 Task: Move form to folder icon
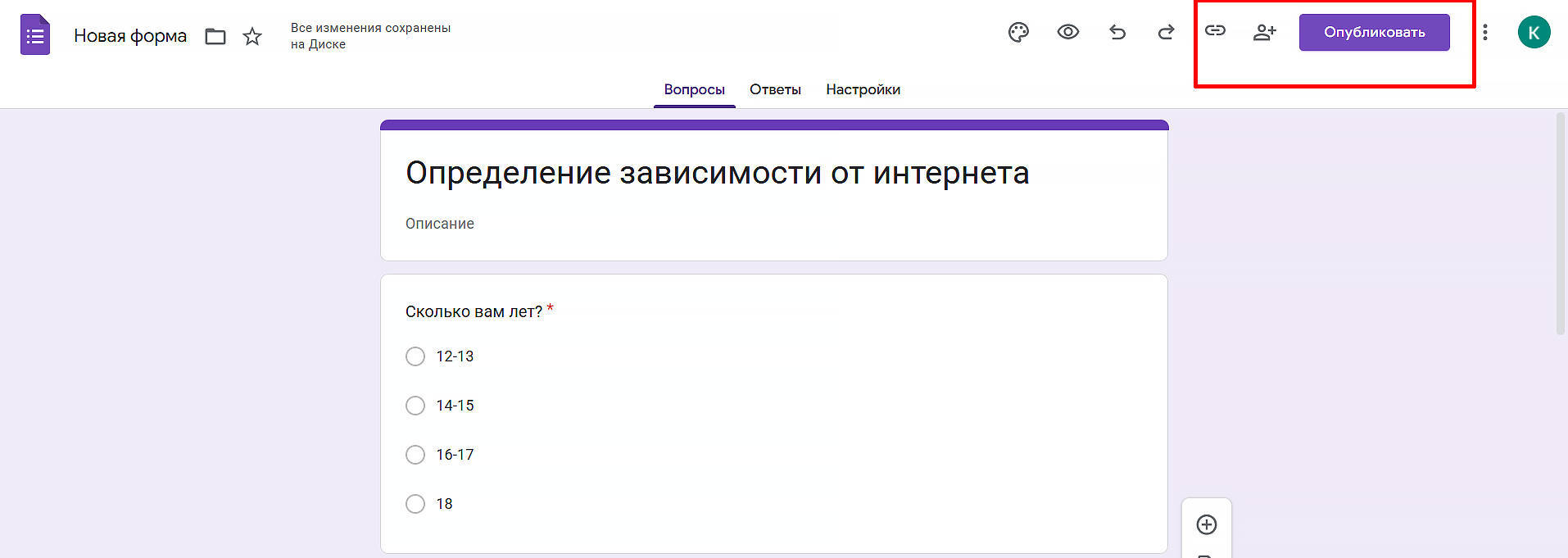point(215,36)
